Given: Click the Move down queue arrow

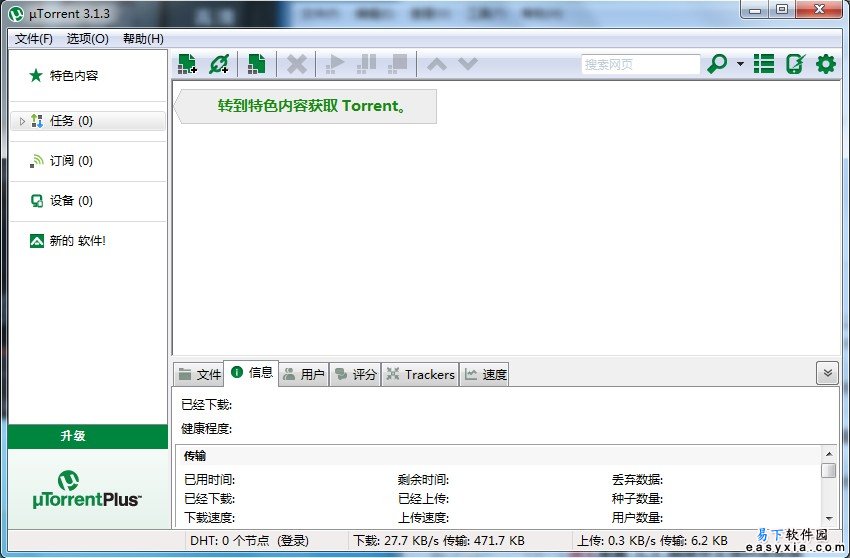Looking at the screenshot, I should 467,64.
